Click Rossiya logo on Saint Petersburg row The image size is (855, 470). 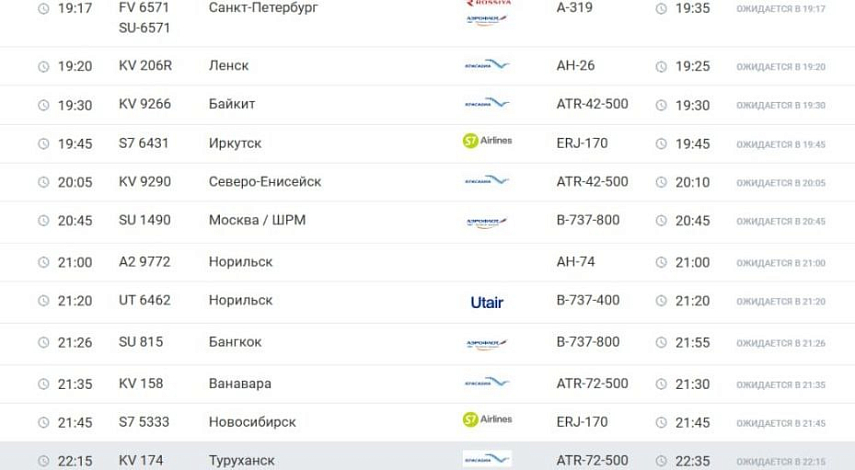487,3
